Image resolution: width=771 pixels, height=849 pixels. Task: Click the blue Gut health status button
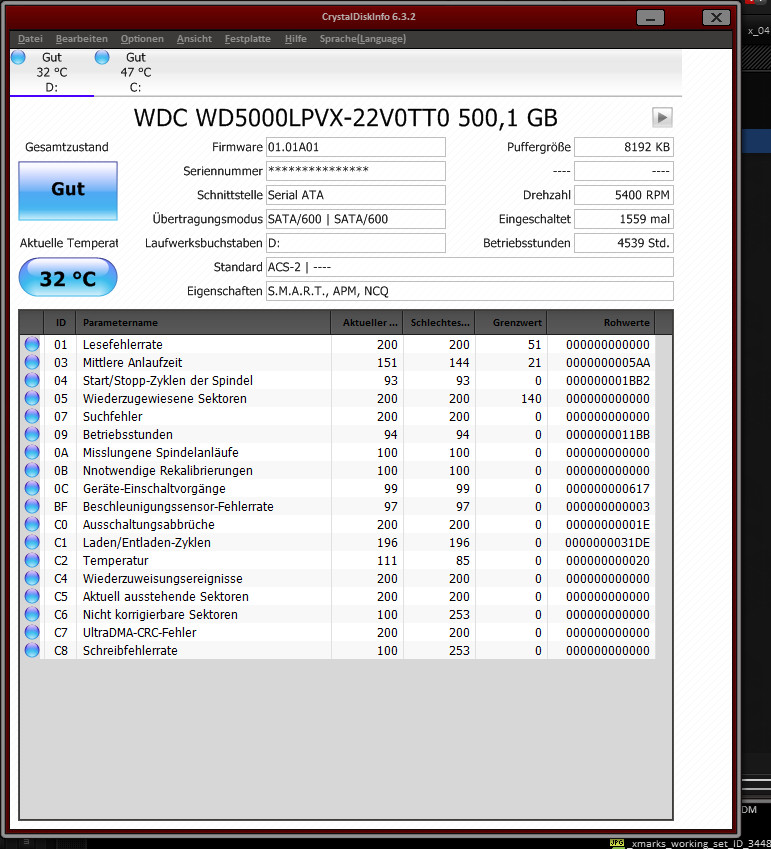tap(68, 191)
